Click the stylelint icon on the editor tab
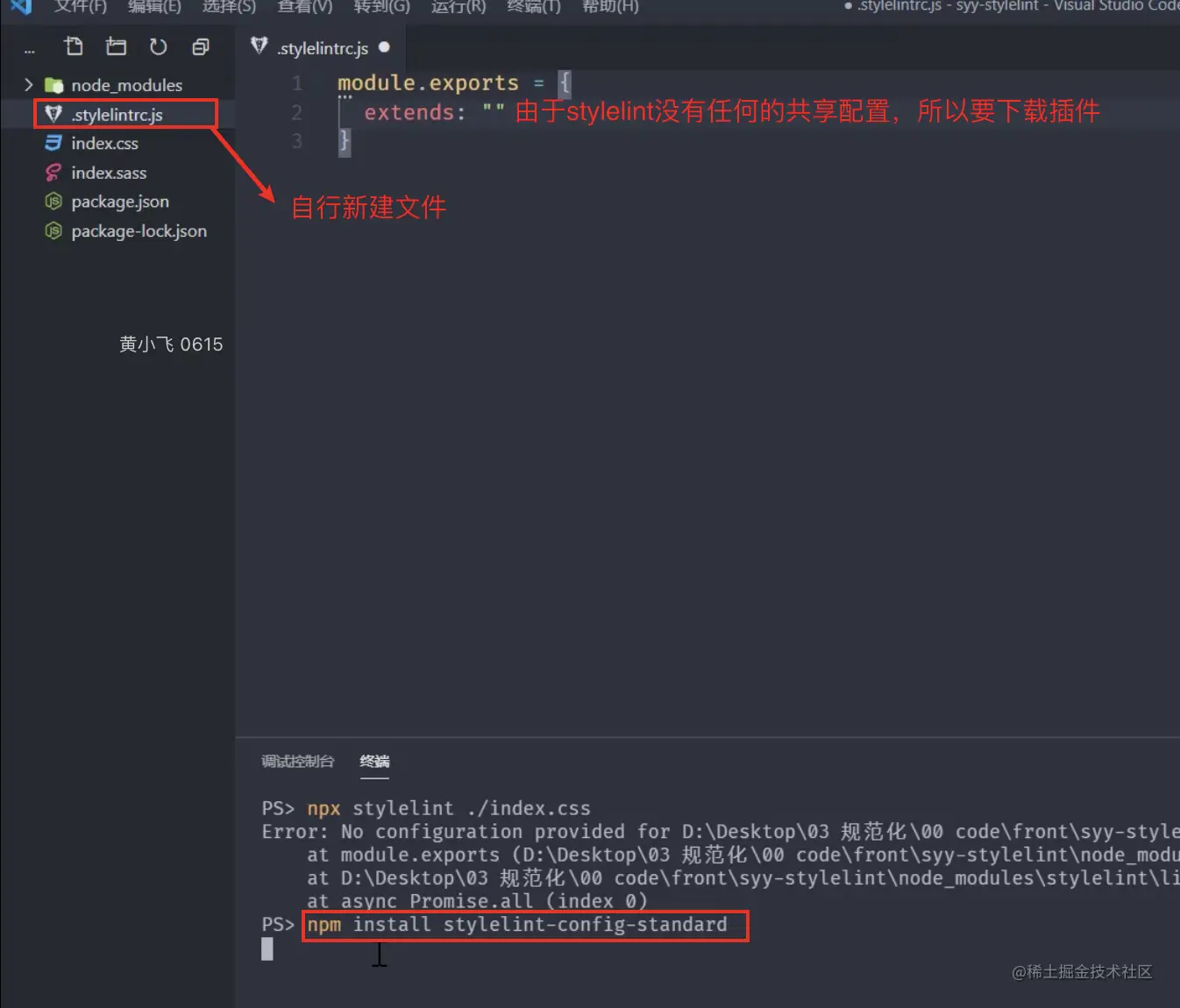The width and height of the screenshot is (1180, 1008). [259, 46]
